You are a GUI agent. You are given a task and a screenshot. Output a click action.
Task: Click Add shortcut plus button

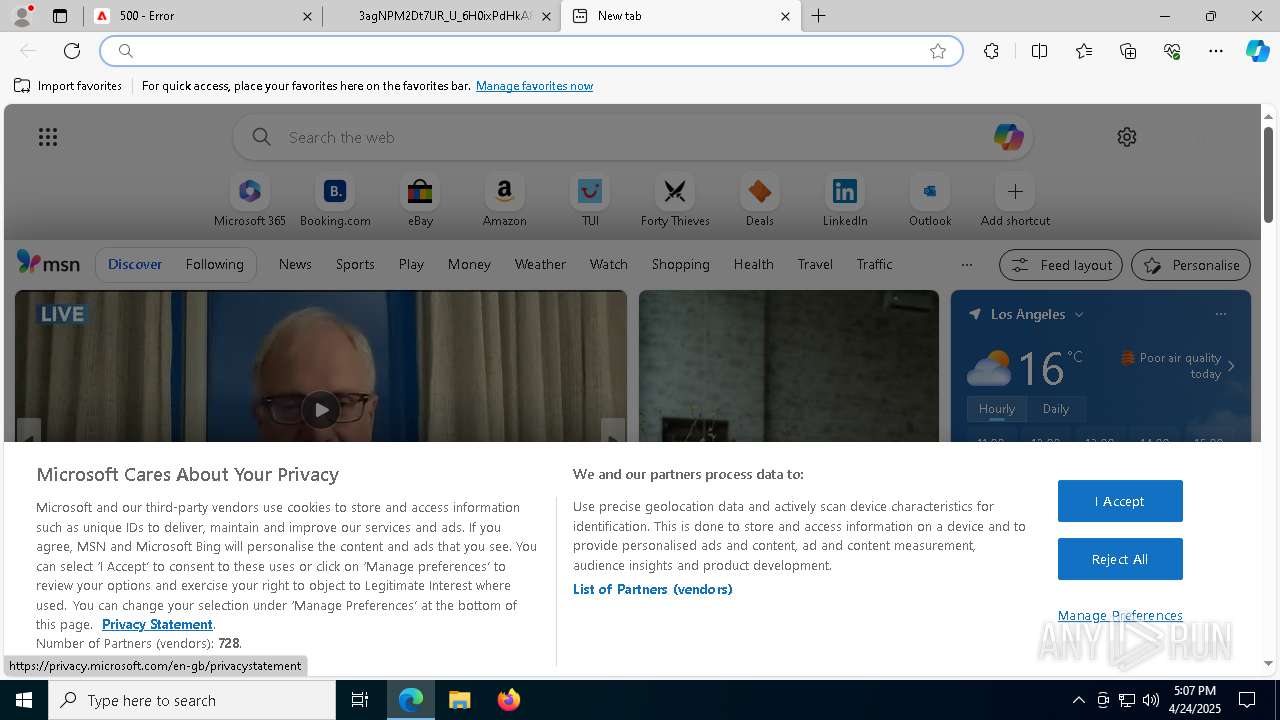point(1015,192)
